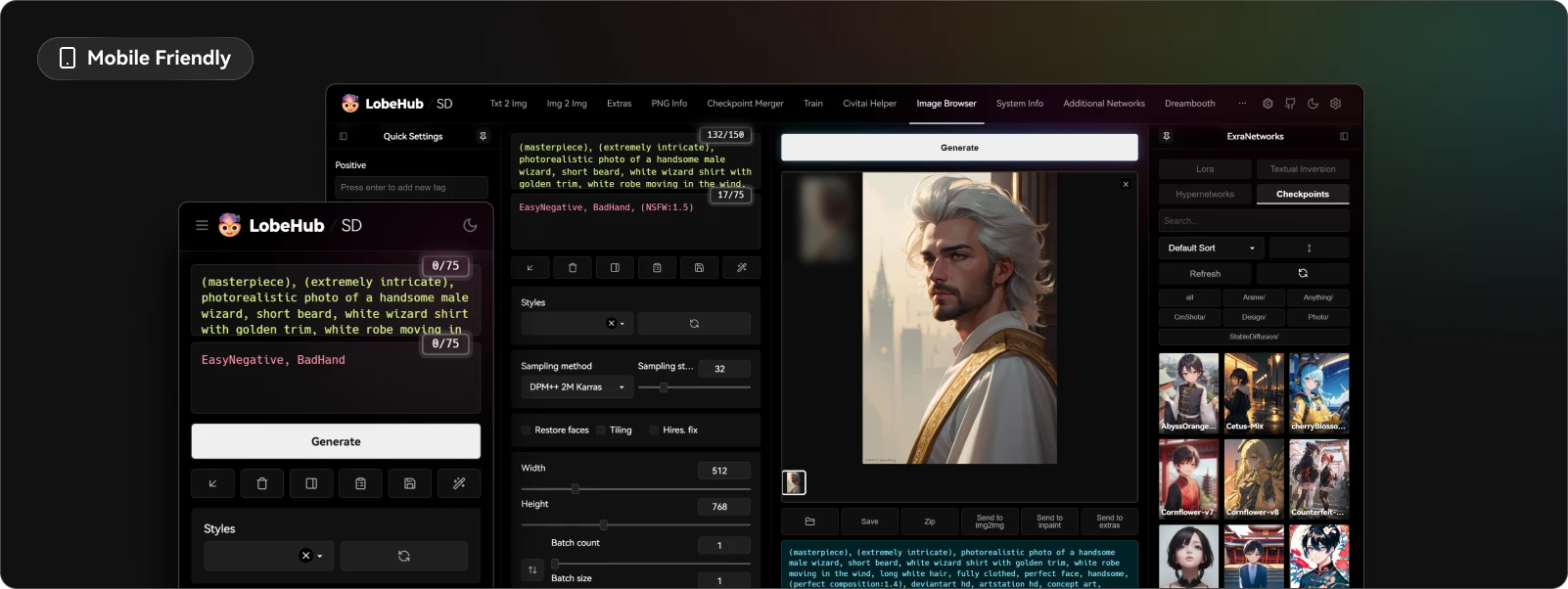Open the output folder icon button
The height and width of the screenshot is (589, 1568).
(809, 521)
